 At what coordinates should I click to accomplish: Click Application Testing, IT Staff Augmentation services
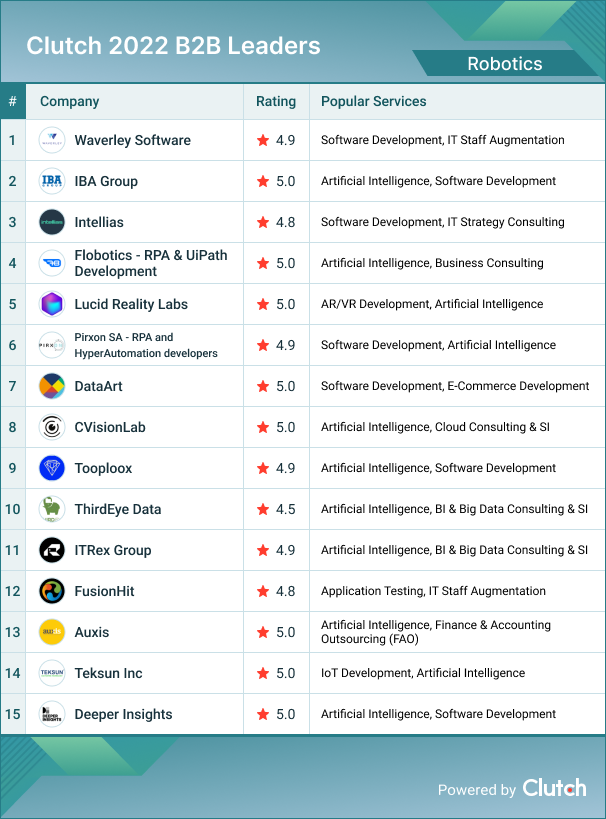[433, 591]
